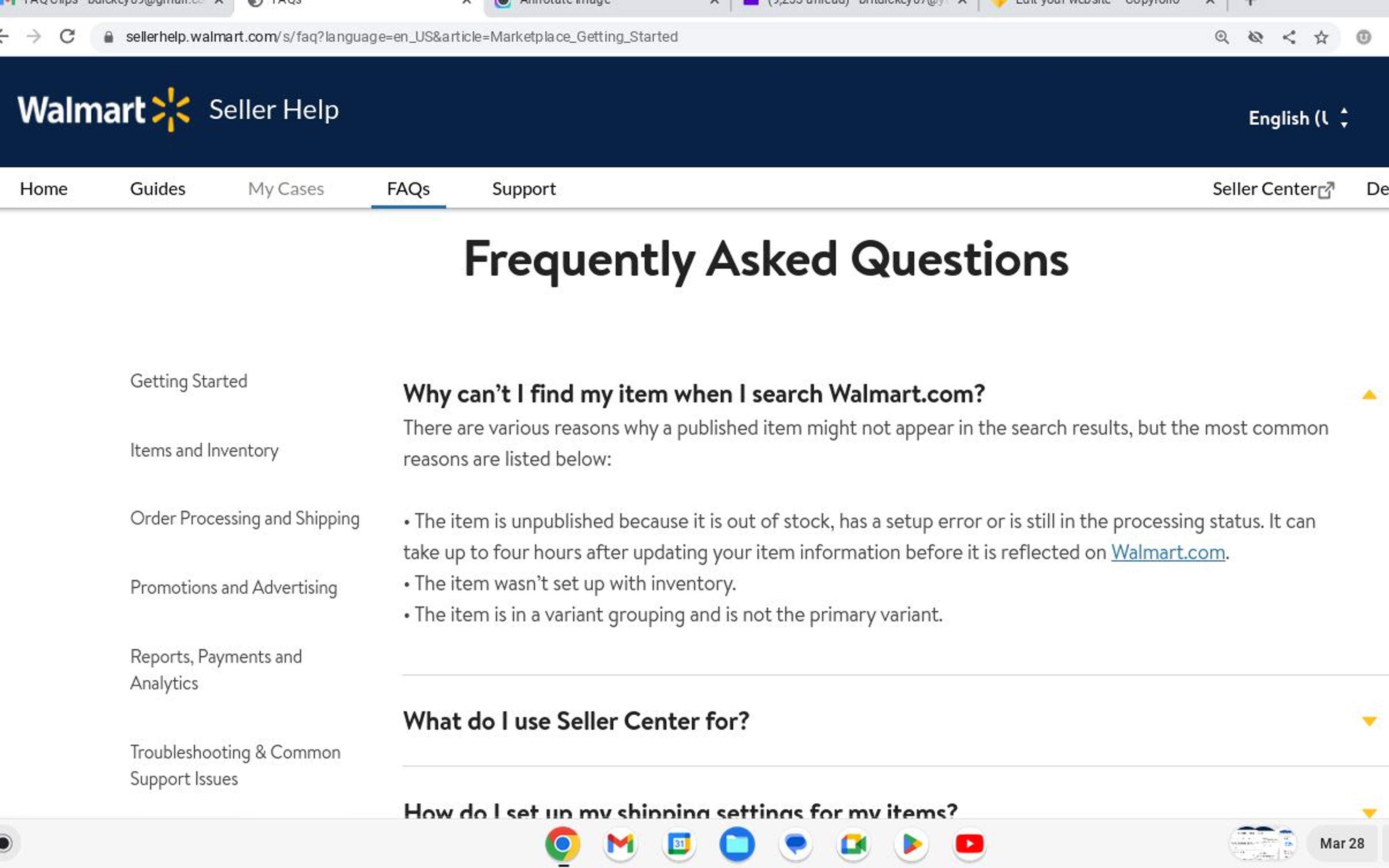Bookmark this page with the star icon
The image size is (1389, 868).
tap(1321, 37)
